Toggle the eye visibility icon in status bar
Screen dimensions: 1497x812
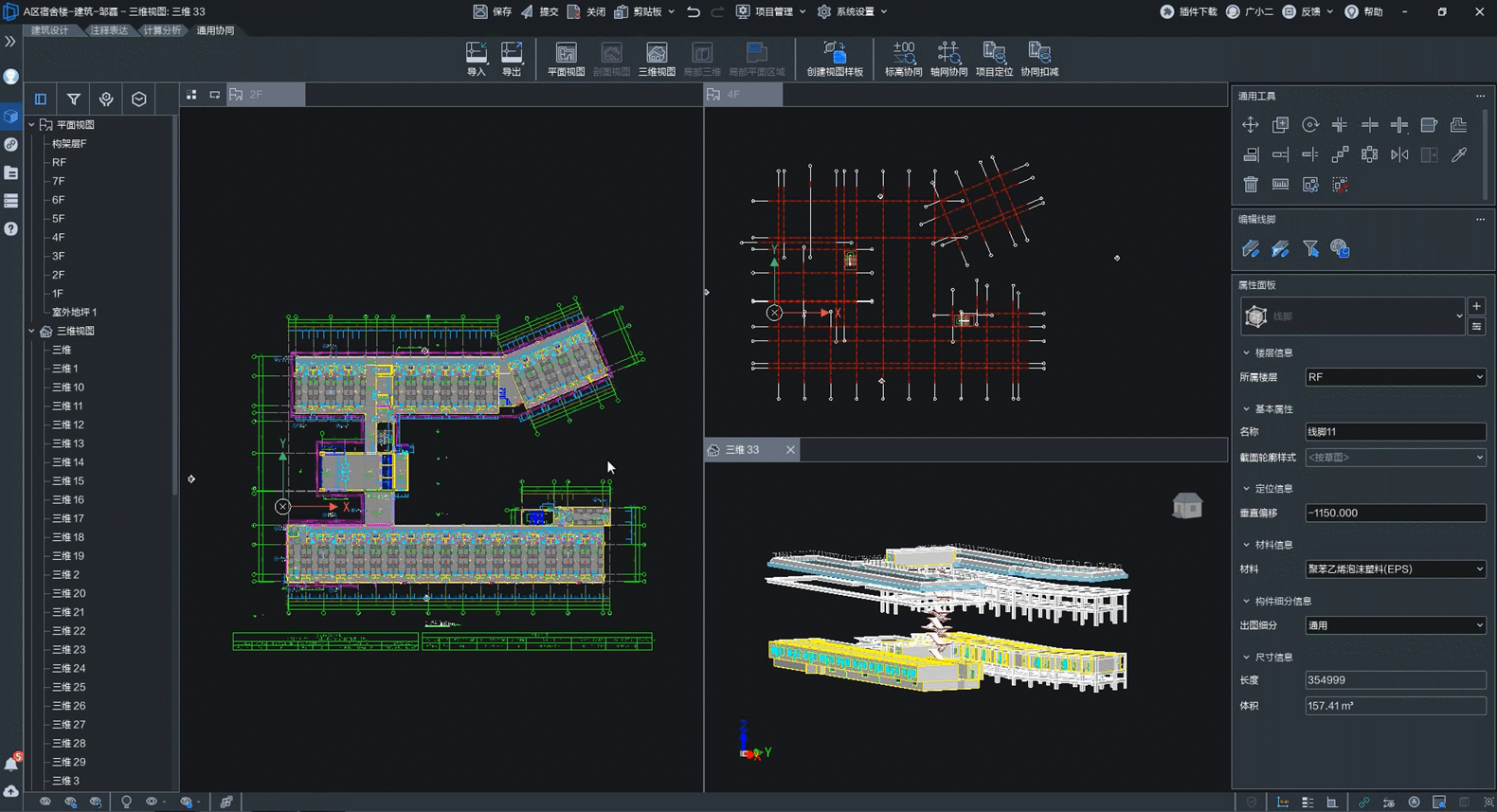coord(151,802)
